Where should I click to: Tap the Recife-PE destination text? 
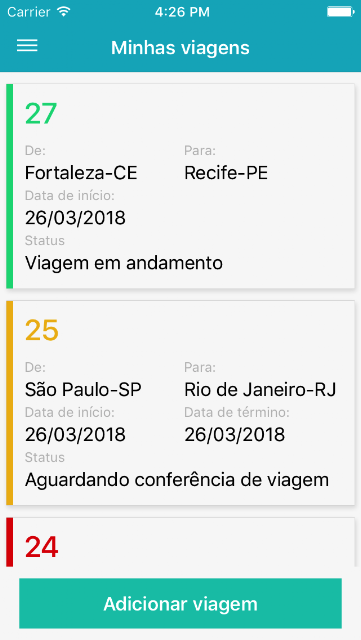tap(226, 173)
